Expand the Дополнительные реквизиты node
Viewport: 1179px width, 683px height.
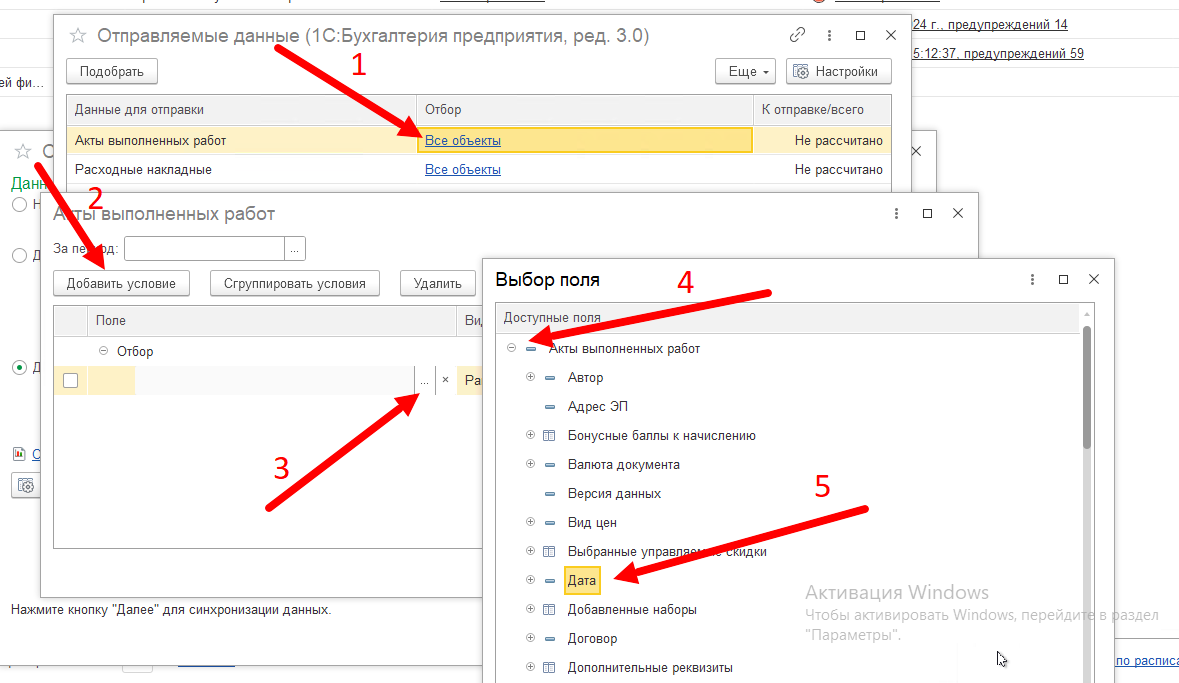coord(530,667)
